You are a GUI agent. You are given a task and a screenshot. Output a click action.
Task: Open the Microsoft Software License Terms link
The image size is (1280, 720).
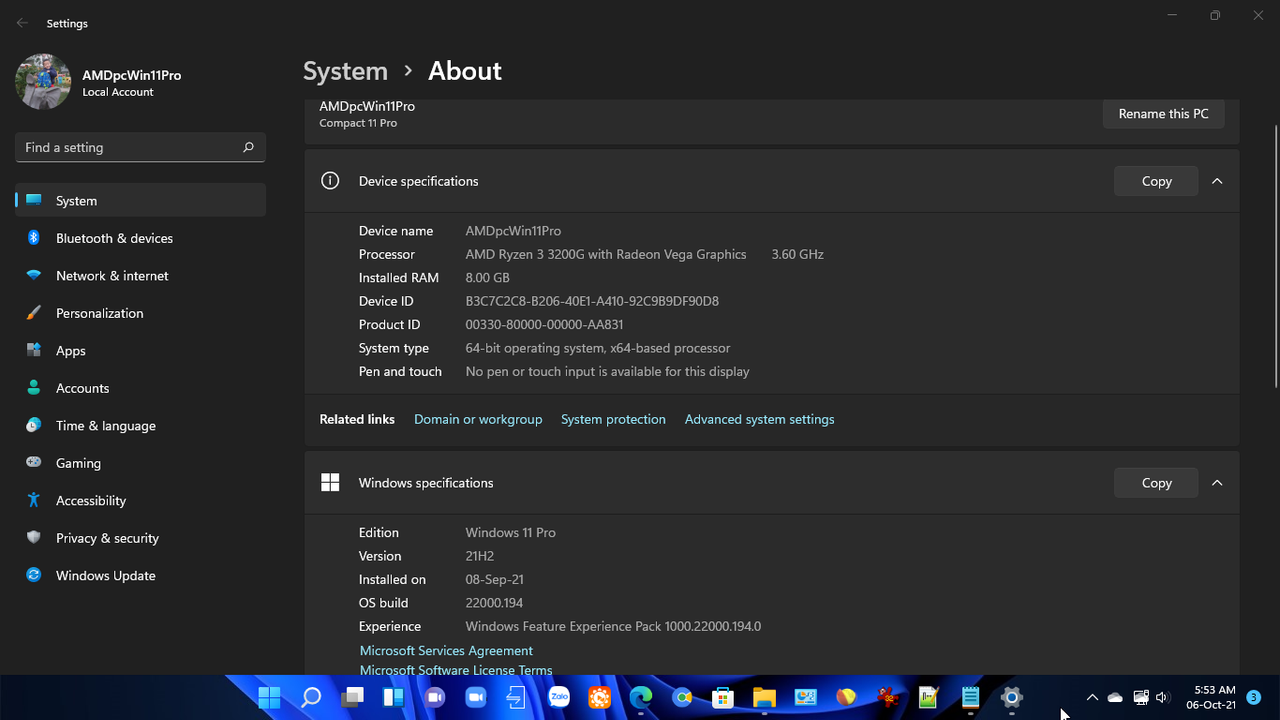(x=456, y=670)
